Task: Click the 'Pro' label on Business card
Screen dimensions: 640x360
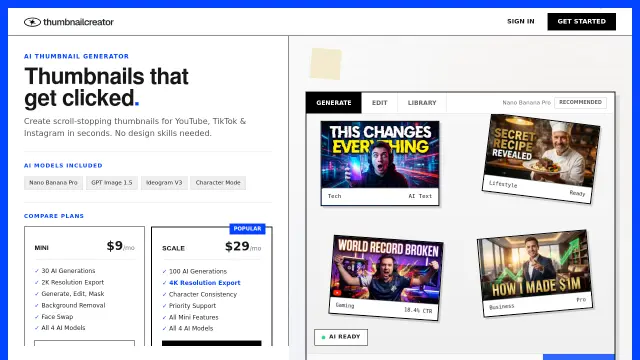Action: point(581,300)
